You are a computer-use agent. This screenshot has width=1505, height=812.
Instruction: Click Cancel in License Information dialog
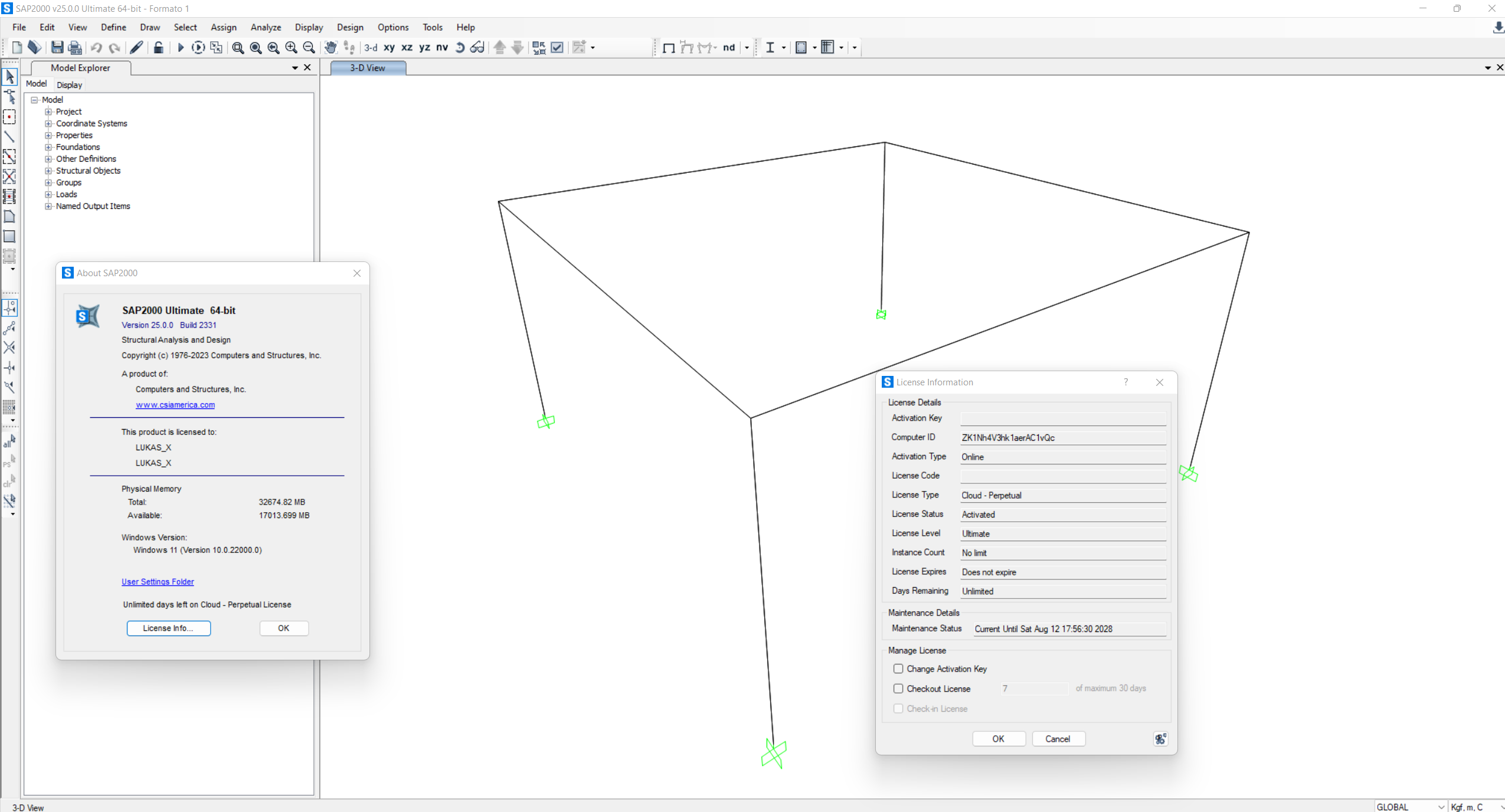pos(1058,739)
